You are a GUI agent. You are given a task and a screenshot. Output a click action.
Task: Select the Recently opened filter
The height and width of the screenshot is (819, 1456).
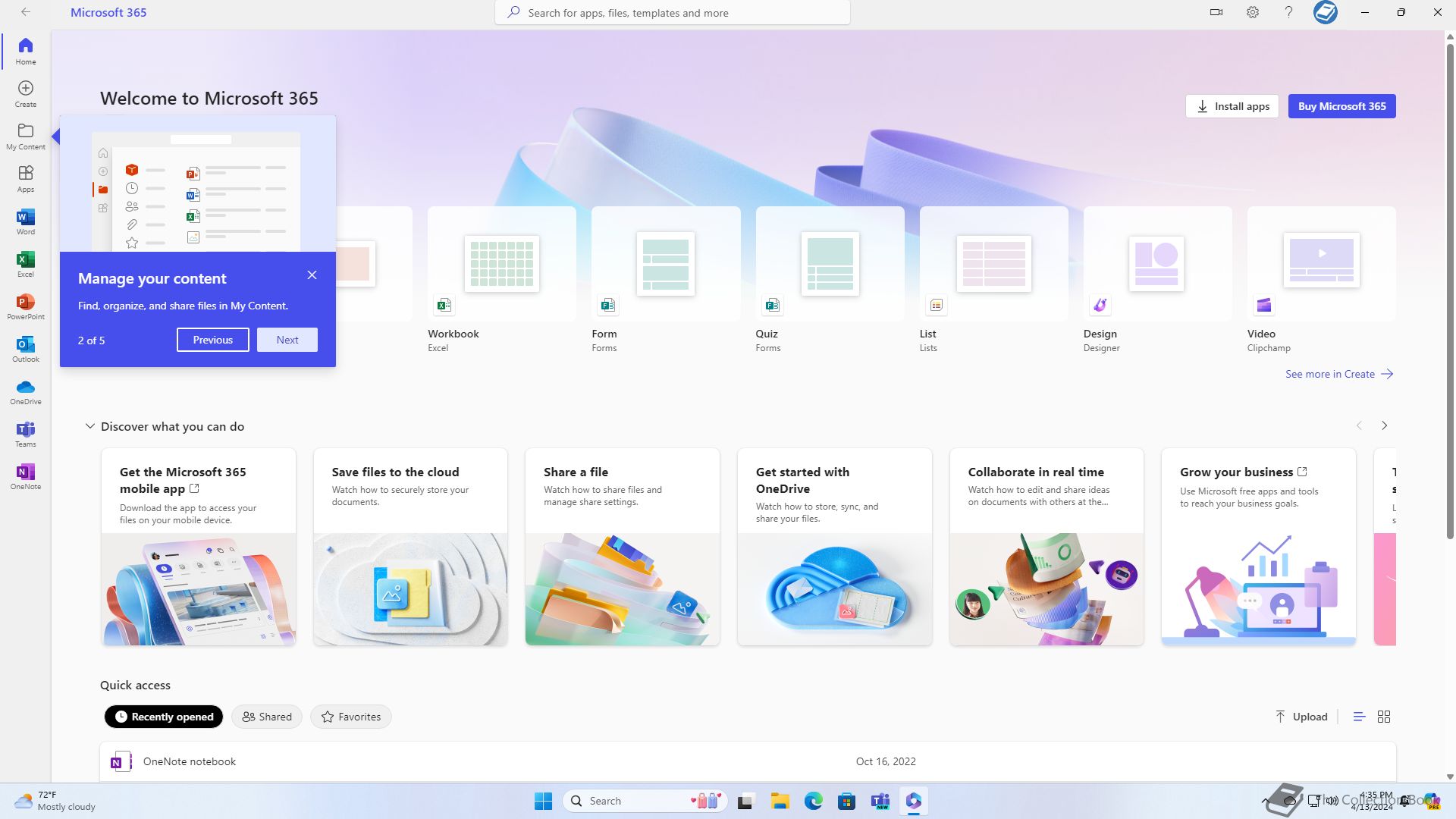164,717
